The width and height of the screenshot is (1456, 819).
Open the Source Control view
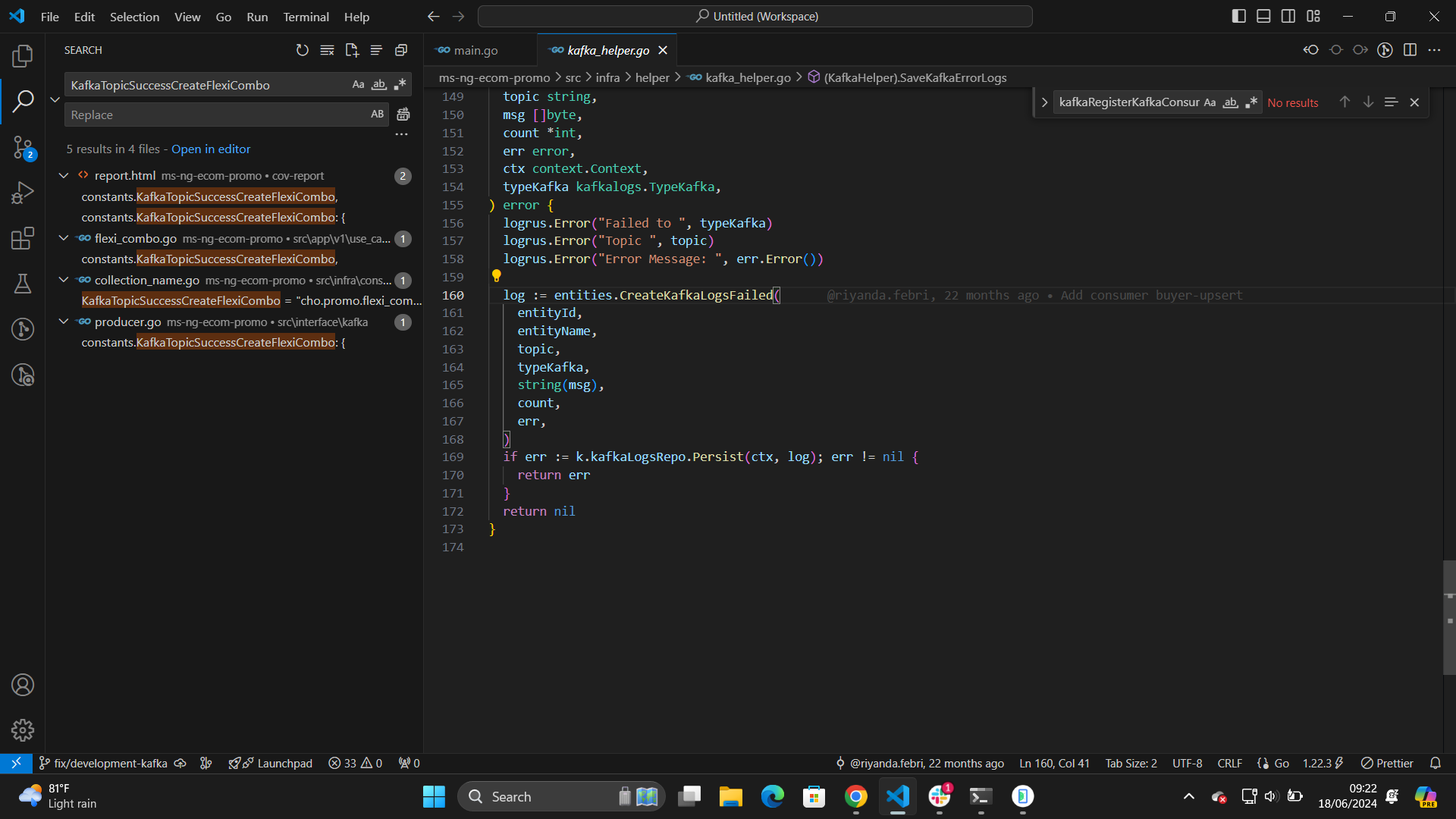pos(23,148)
